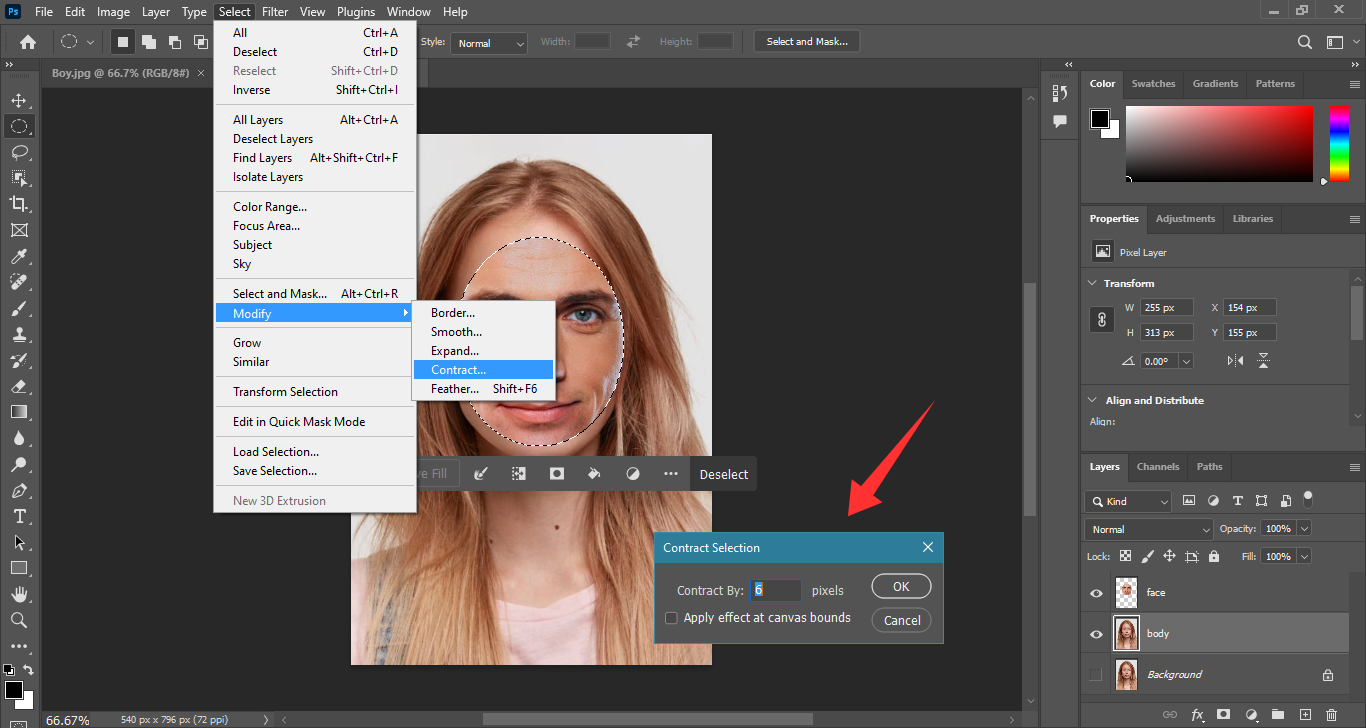Open the Filter menu
This screenshot has width=1366, height=728.
[x=275, y=12]
